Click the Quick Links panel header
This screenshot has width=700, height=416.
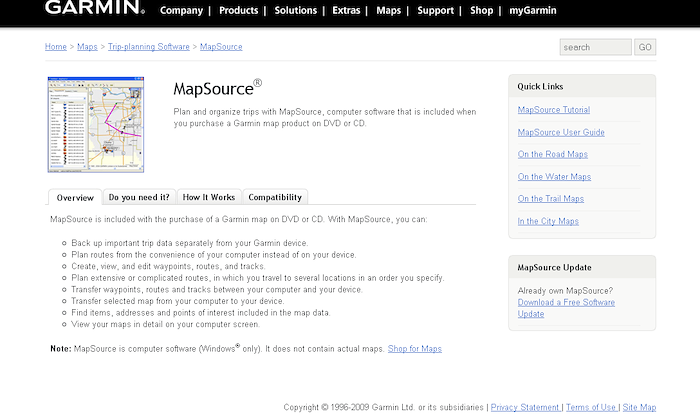point(582,87)
